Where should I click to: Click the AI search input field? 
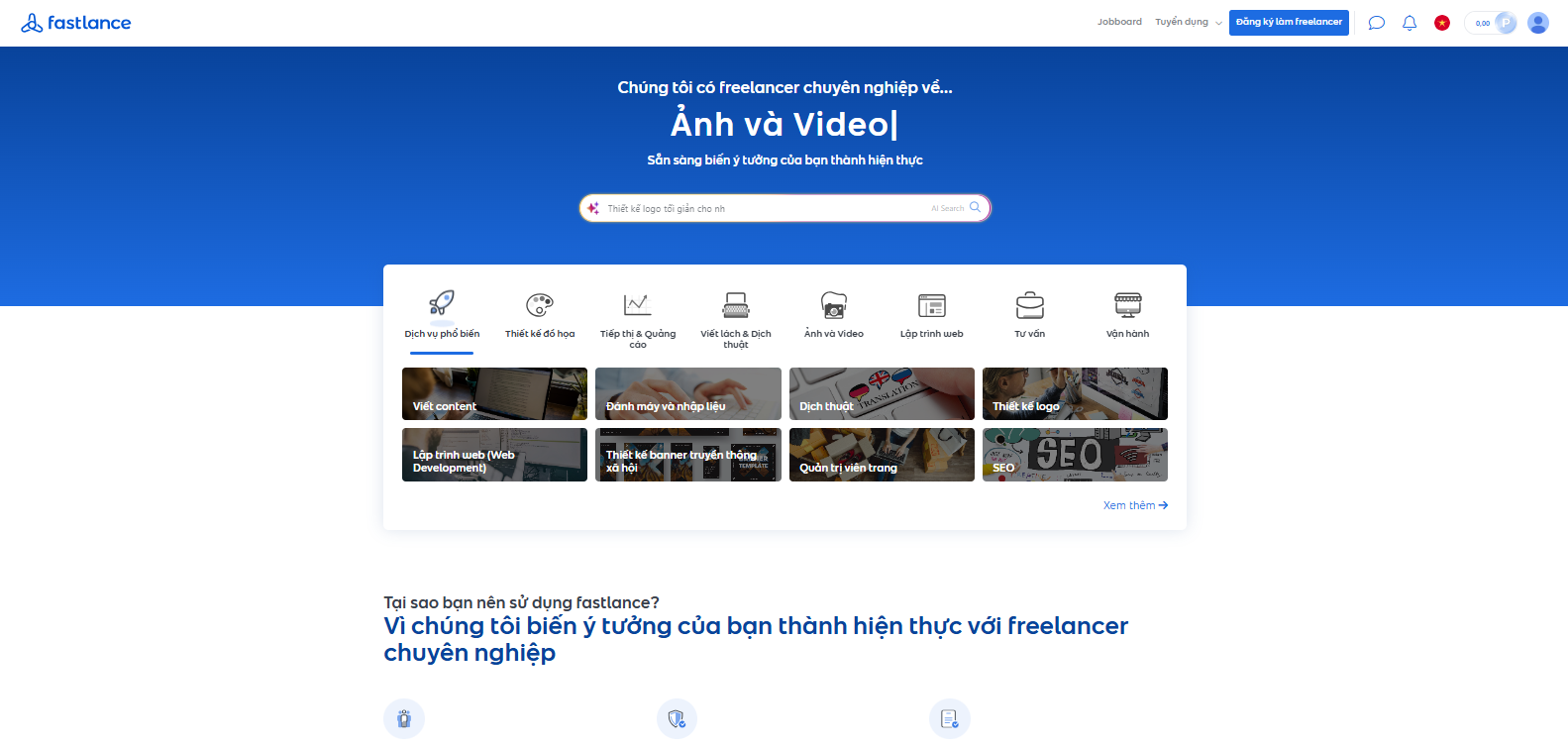763,208
